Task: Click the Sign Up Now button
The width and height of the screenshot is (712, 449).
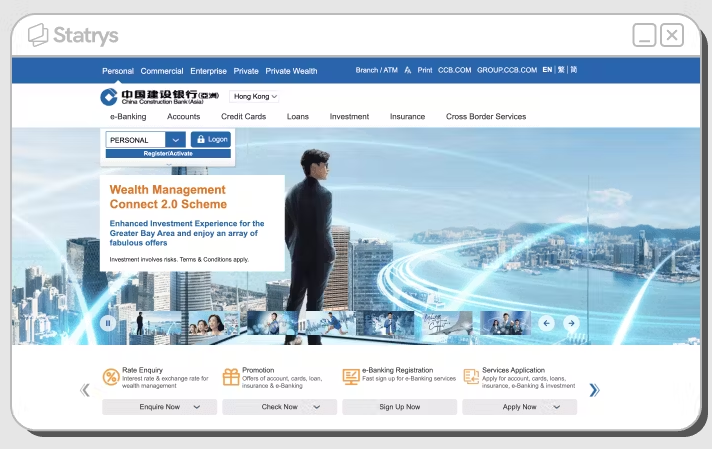Action: pos(399,407)
